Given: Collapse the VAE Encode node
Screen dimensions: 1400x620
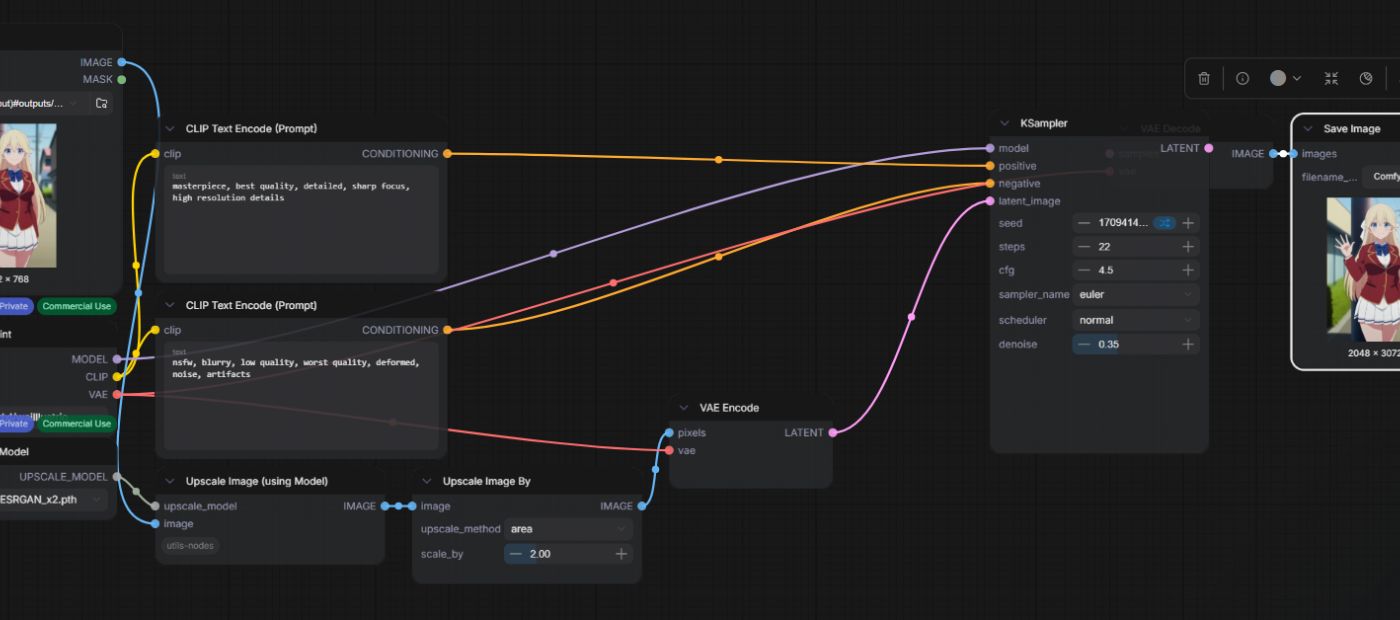Looking at the screenshot, I should pos(684,408).
